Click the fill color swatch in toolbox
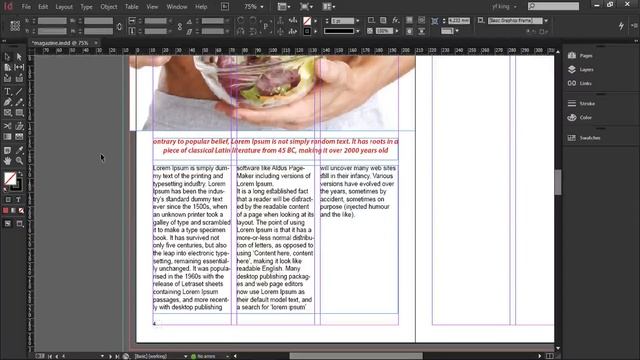 [x=10, y=178]
